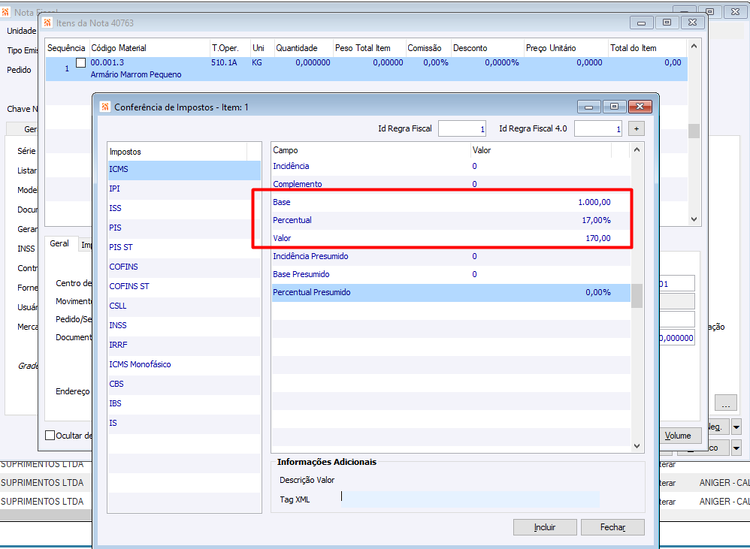Select PIS tax entry
The height and width of the screenshot is (549, 750).
[184, 228]
